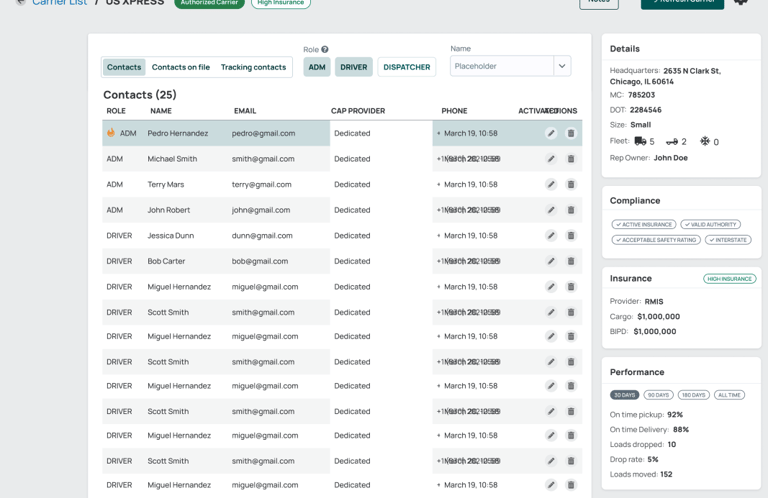
Task: Open the Role help question-mark icon
Action: click(325, 49)
